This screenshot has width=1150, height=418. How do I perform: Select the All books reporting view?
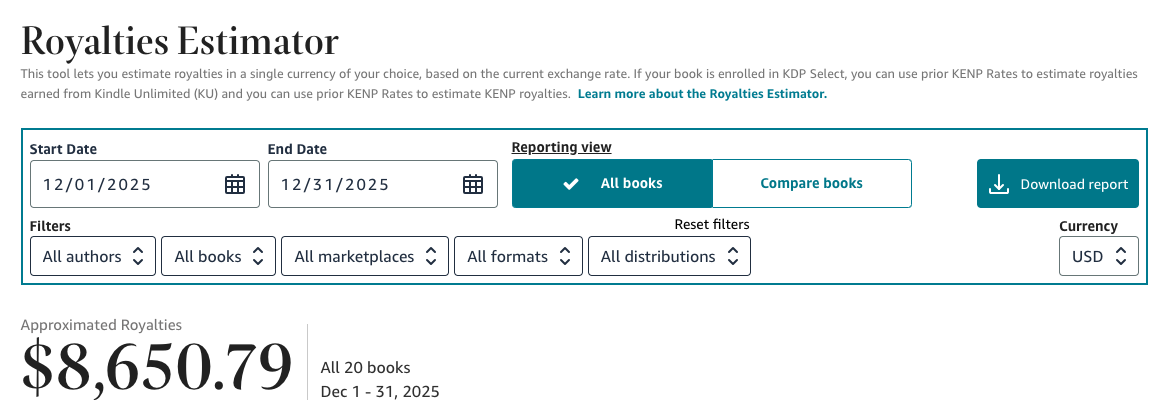click(x=612, y=184)
